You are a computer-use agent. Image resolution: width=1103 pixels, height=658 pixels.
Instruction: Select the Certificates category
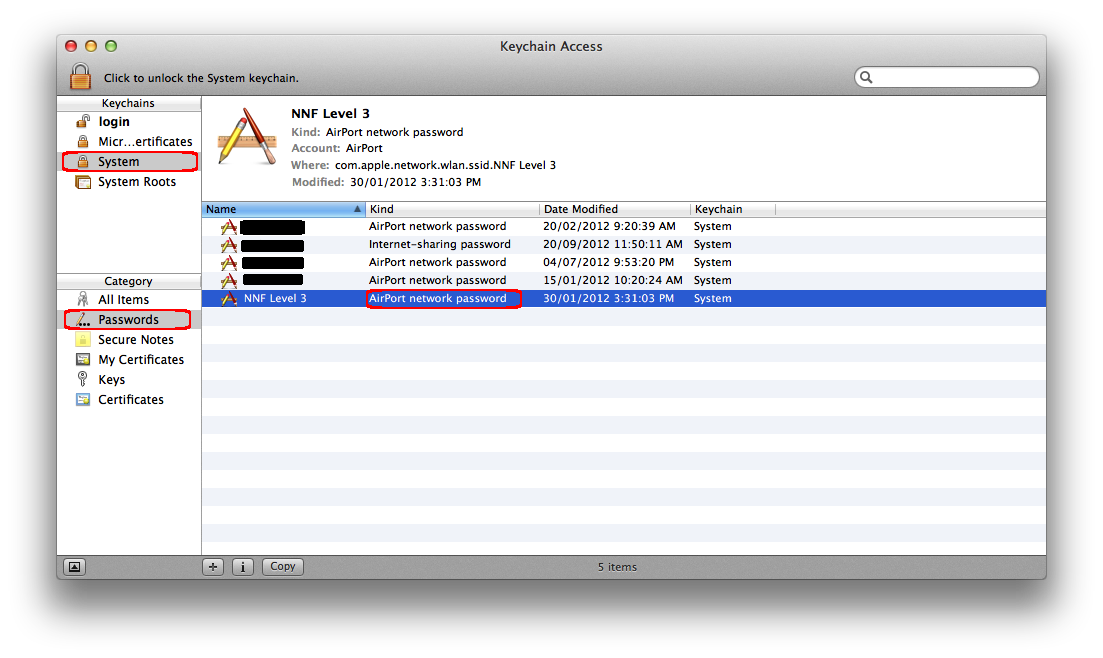pos(129,400)
